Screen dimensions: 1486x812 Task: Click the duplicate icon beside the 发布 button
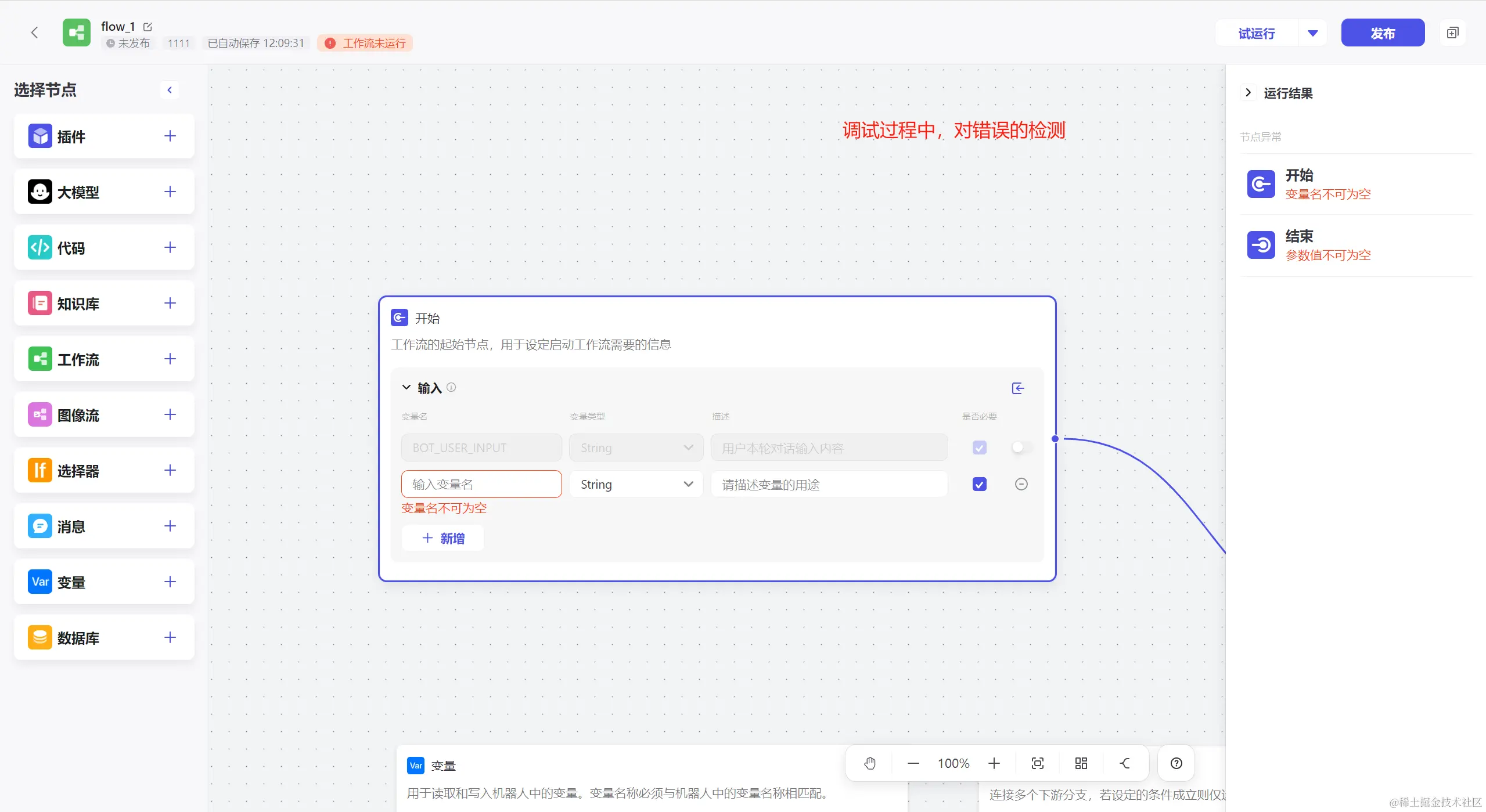point(1452,33)
